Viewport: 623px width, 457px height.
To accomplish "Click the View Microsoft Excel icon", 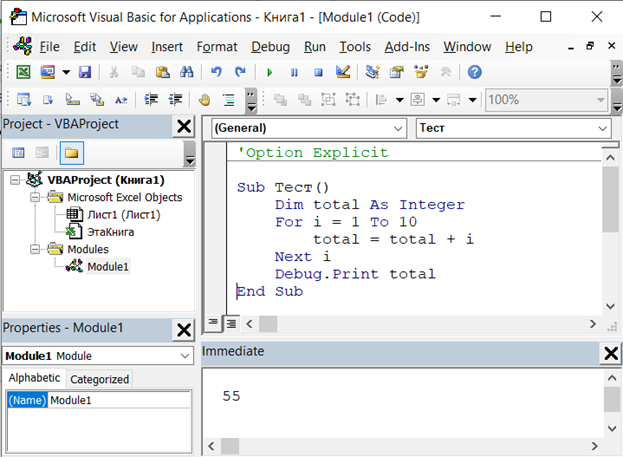I will click(23, 72).
